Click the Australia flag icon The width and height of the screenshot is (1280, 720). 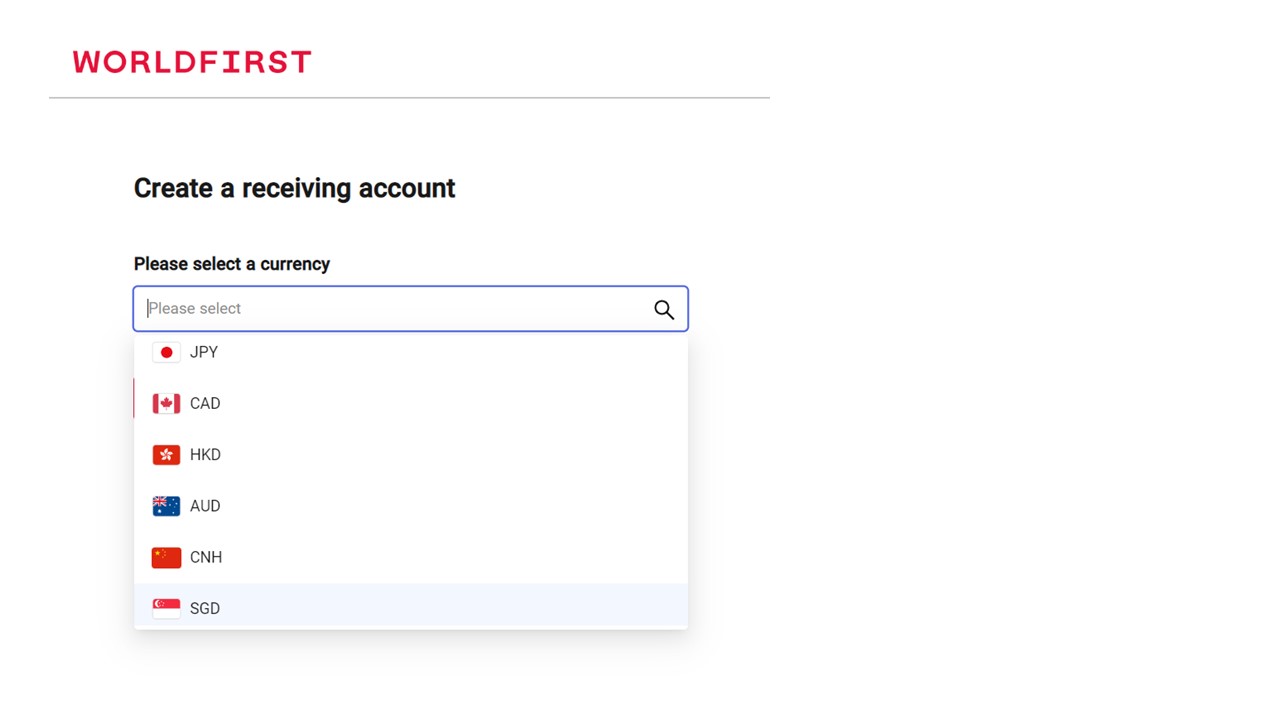click(166, 506)
